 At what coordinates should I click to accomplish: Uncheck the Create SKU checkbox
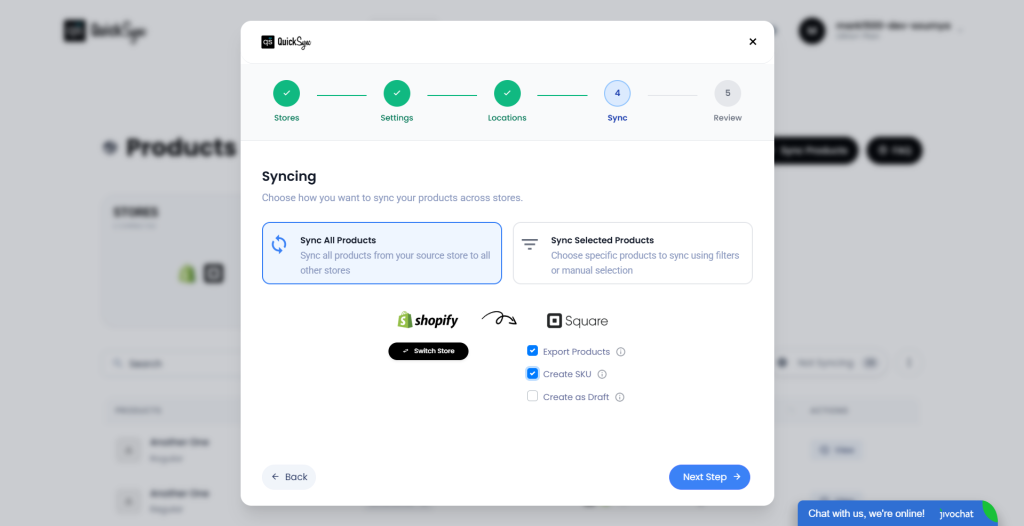[x=532, y=374]
